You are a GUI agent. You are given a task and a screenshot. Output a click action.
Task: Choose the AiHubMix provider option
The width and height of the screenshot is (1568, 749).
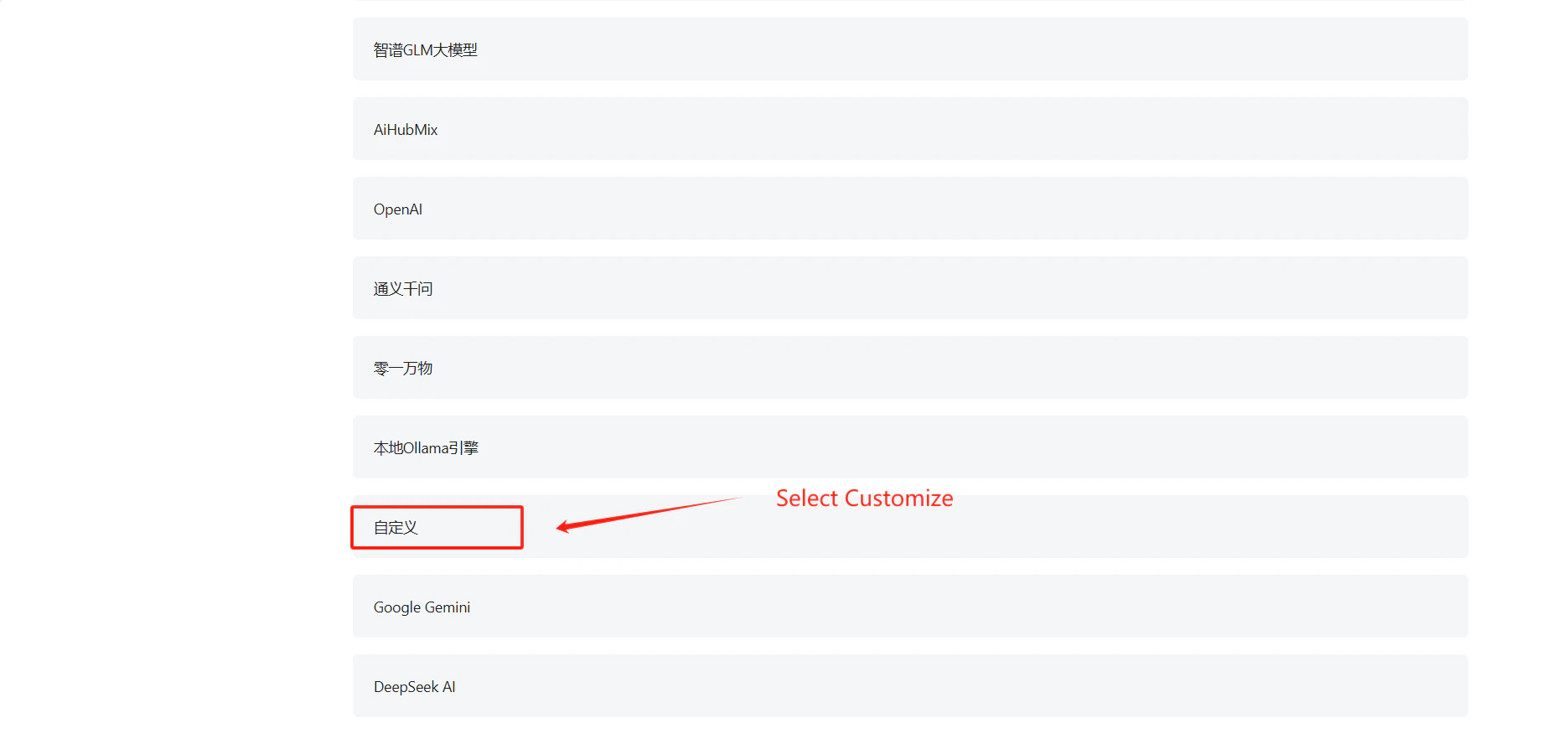click(910, 129)
